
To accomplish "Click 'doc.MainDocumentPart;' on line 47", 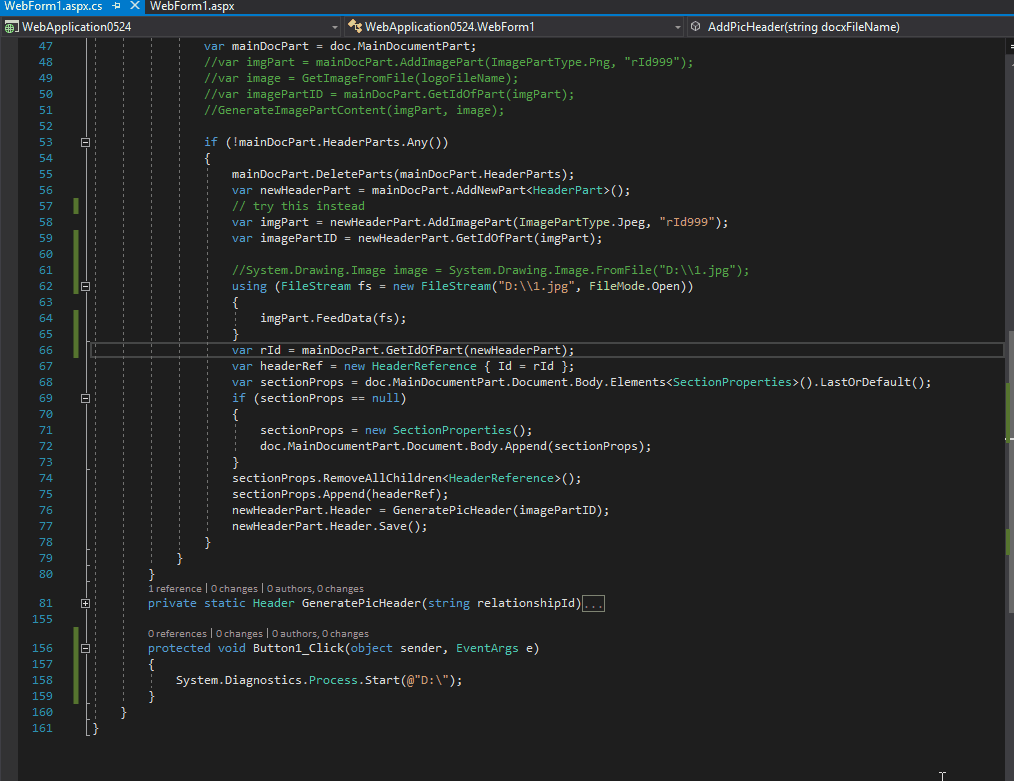I will tap(403, 47).
